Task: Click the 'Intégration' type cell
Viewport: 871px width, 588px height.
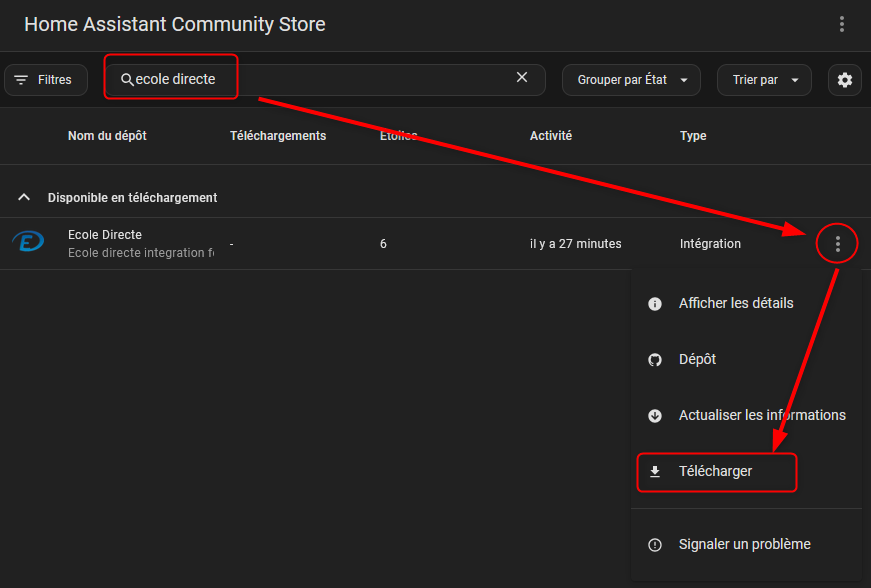Action: click(710, 244)
